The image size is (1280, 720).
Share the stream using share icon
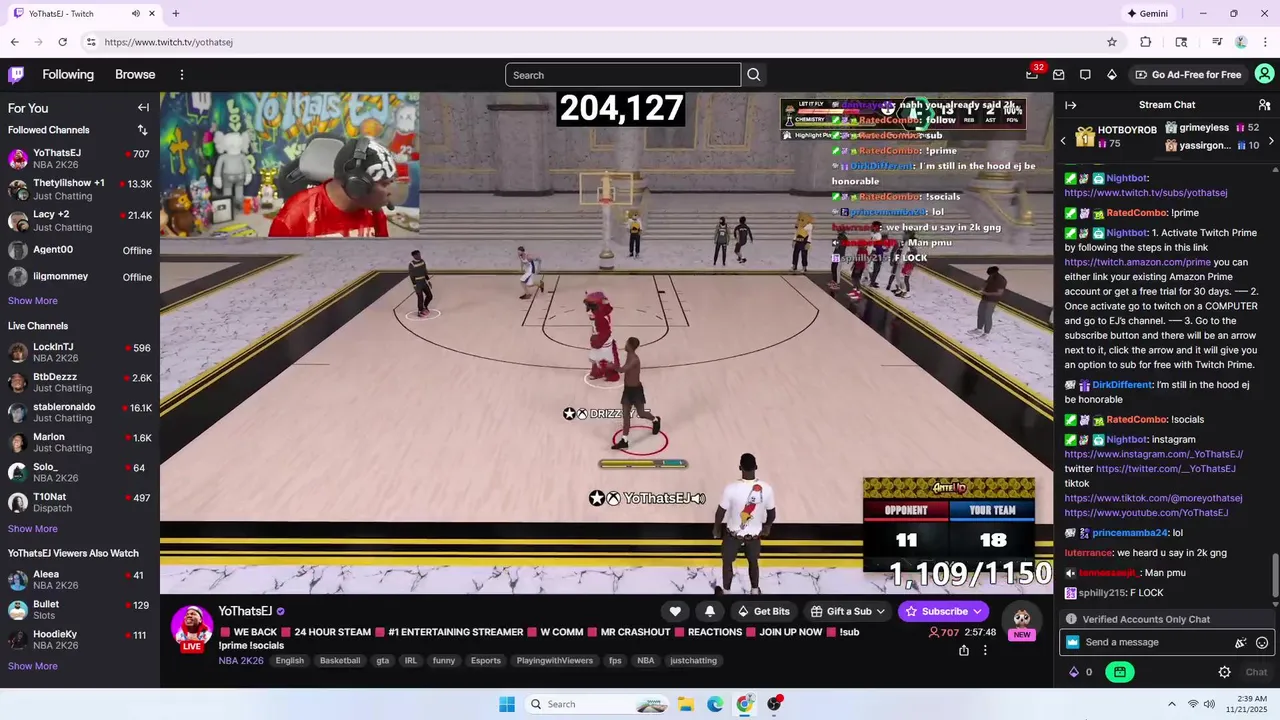click(x=963, y=650)
